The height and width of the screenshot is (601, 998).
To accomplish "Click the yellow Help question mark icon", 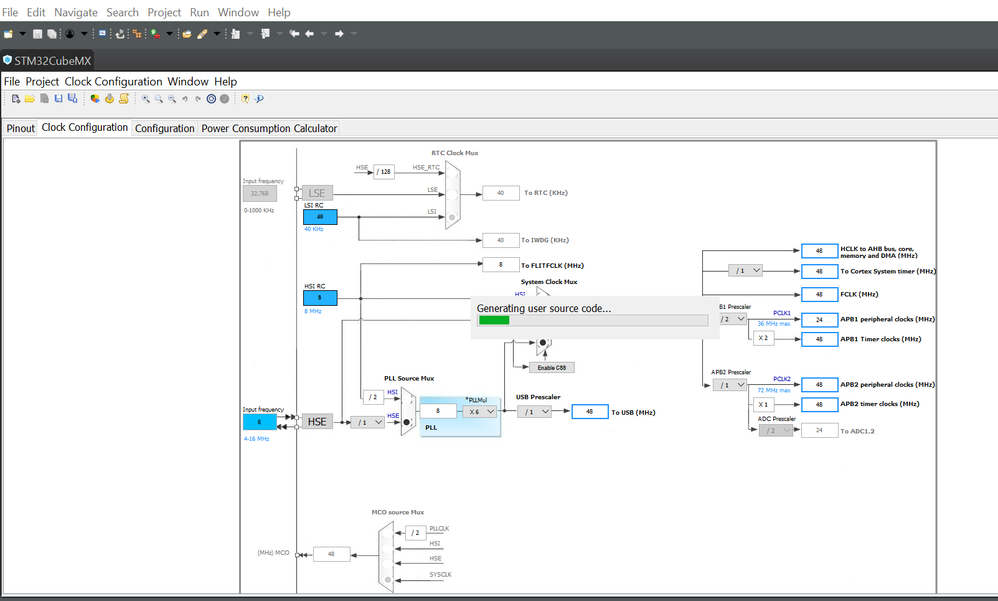I will point(245,99).
